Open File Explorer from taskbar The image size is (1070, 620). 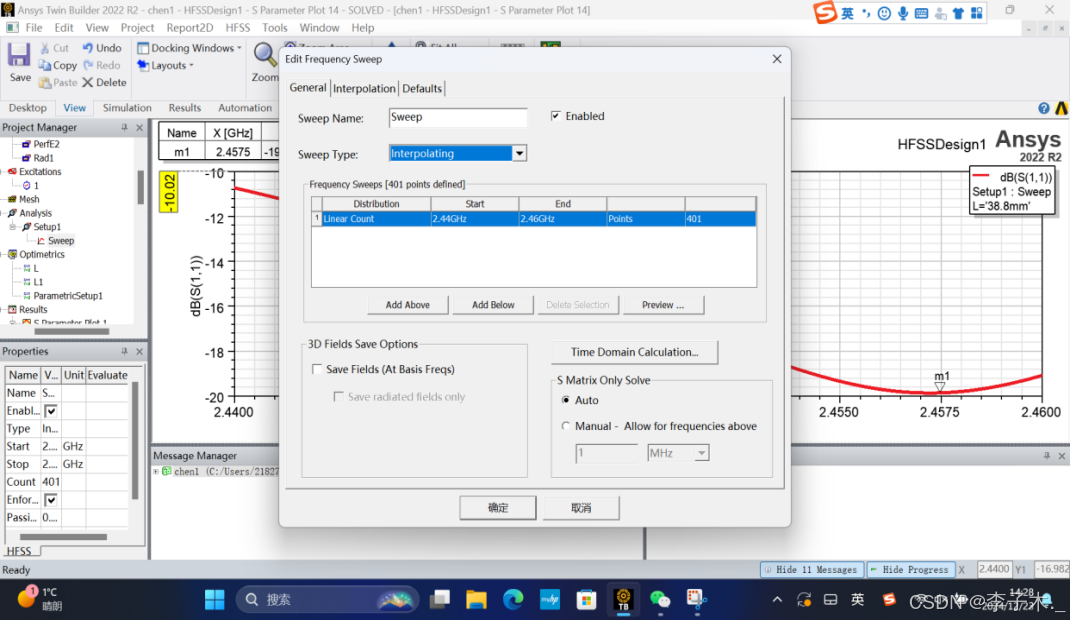[x=476, y=600]
